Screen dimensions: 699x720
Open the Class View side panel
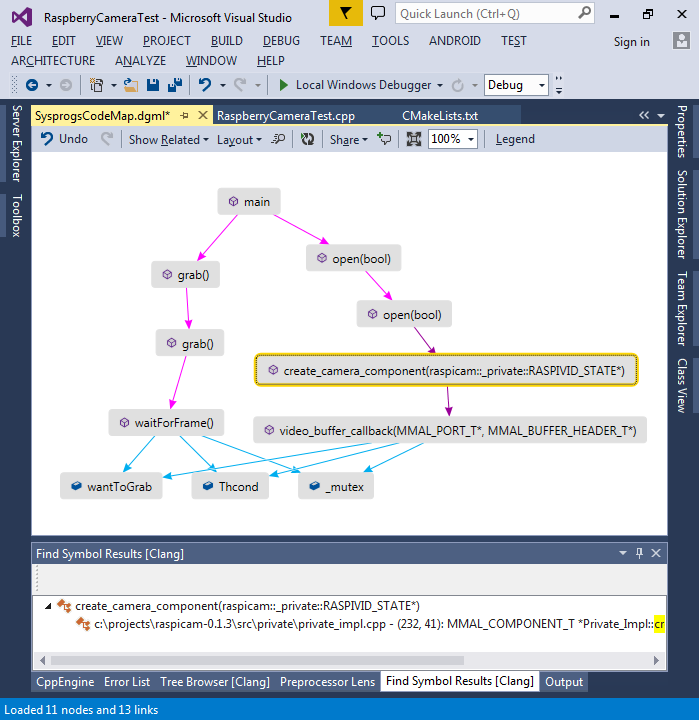[682, 385]
